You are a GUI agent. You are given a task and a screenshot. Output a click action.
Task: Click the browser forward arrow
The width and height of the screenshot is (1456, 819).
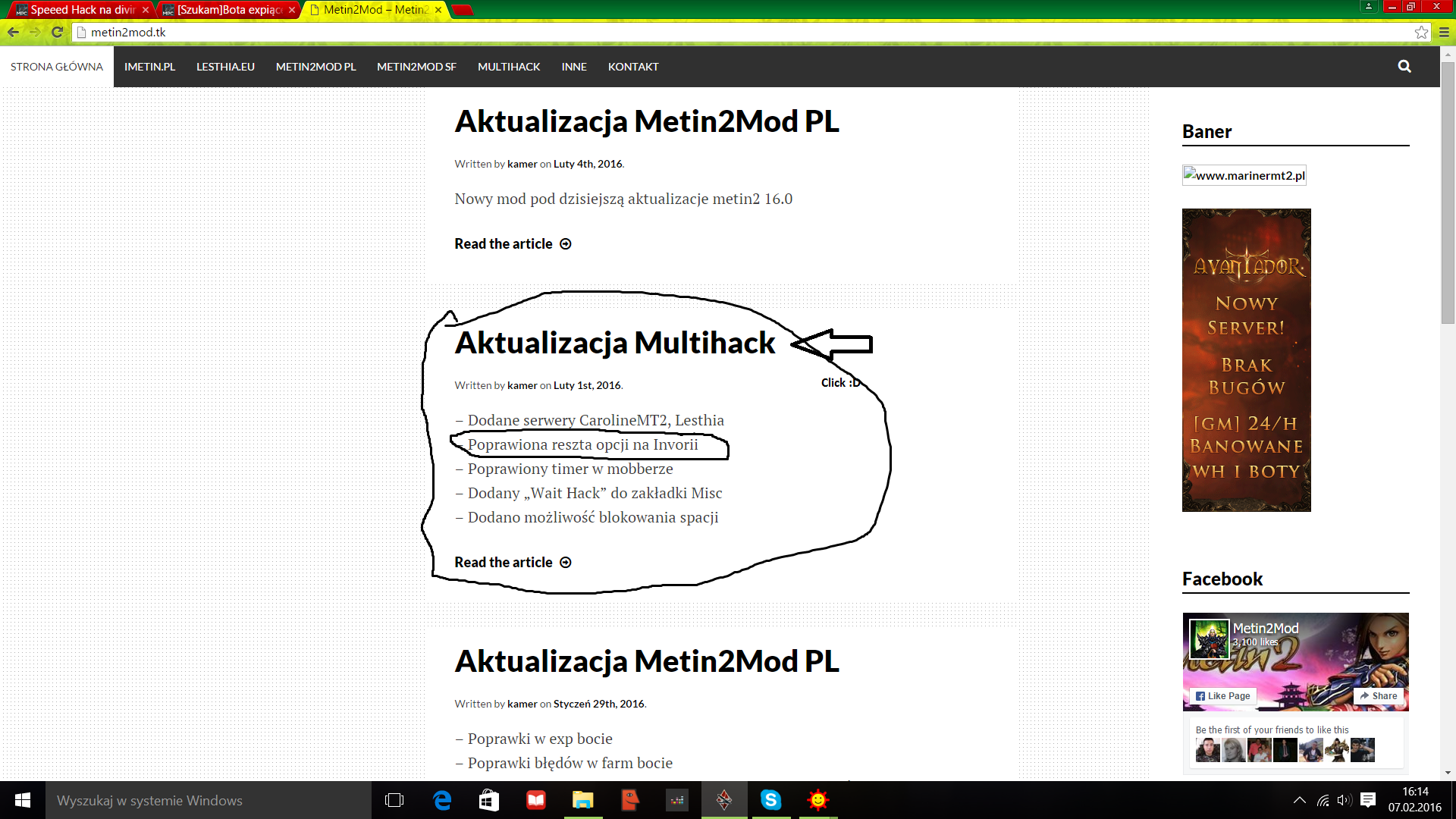coord(35,32)
